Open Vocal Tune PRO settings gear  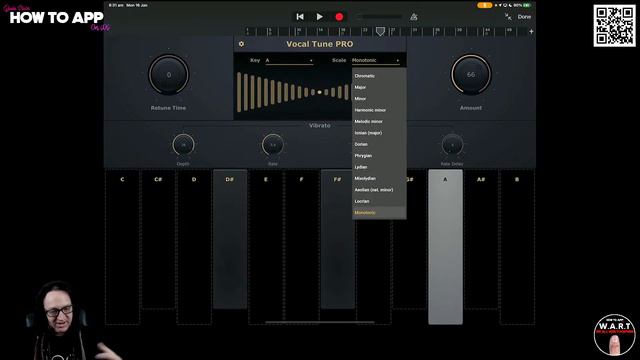pos(241,44)
